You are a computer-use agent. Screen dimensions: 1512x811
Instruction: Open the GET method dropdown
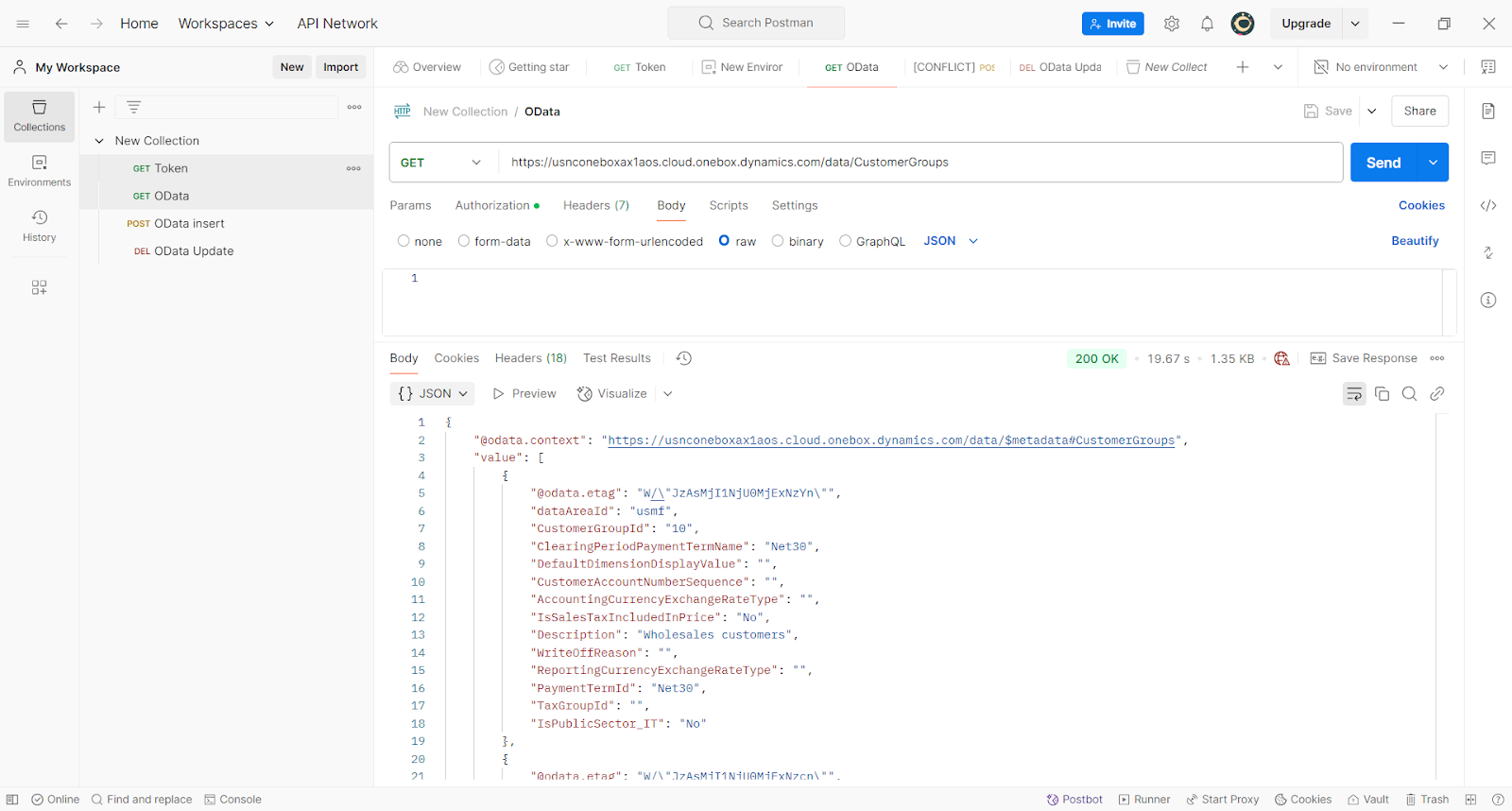pyautogui.click(x=440, y=163)
